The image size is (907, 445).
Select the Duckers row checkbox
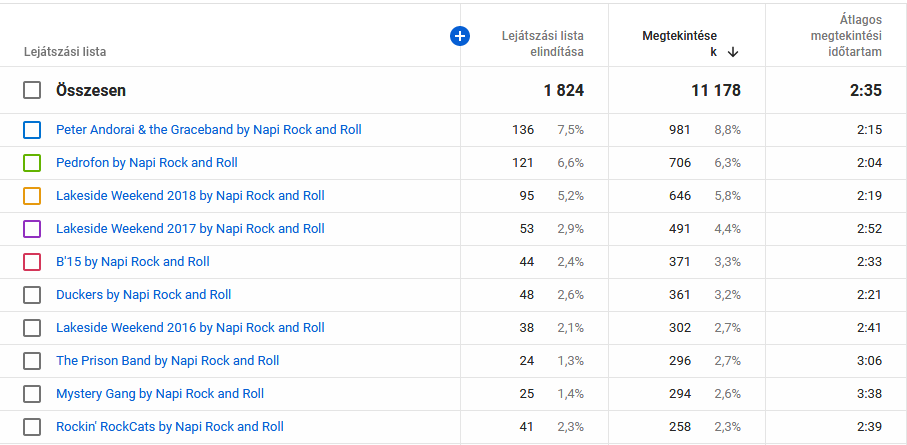32,295
